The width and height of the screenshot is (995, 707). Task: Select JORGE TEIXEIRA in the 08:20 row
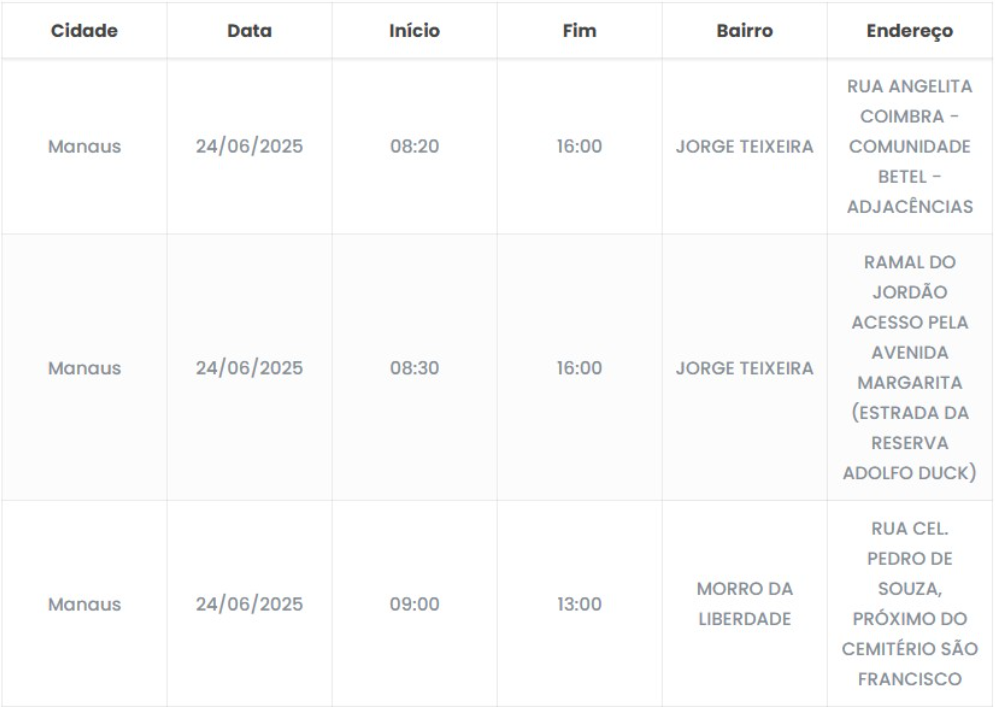click(744, 147)
